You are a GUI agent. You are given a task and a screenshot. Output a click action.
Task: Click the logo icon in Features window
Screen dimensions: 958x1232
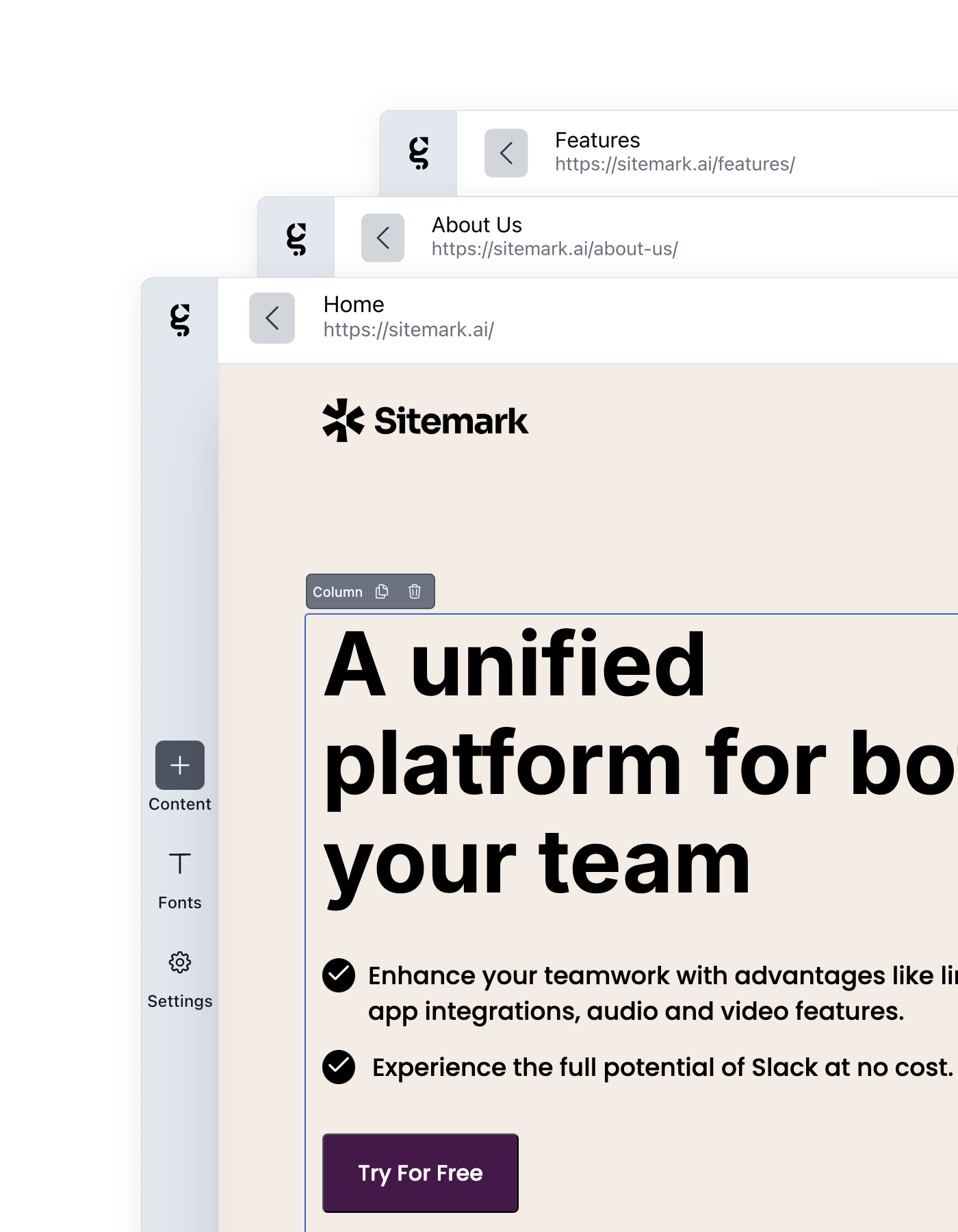pos(419,153)
